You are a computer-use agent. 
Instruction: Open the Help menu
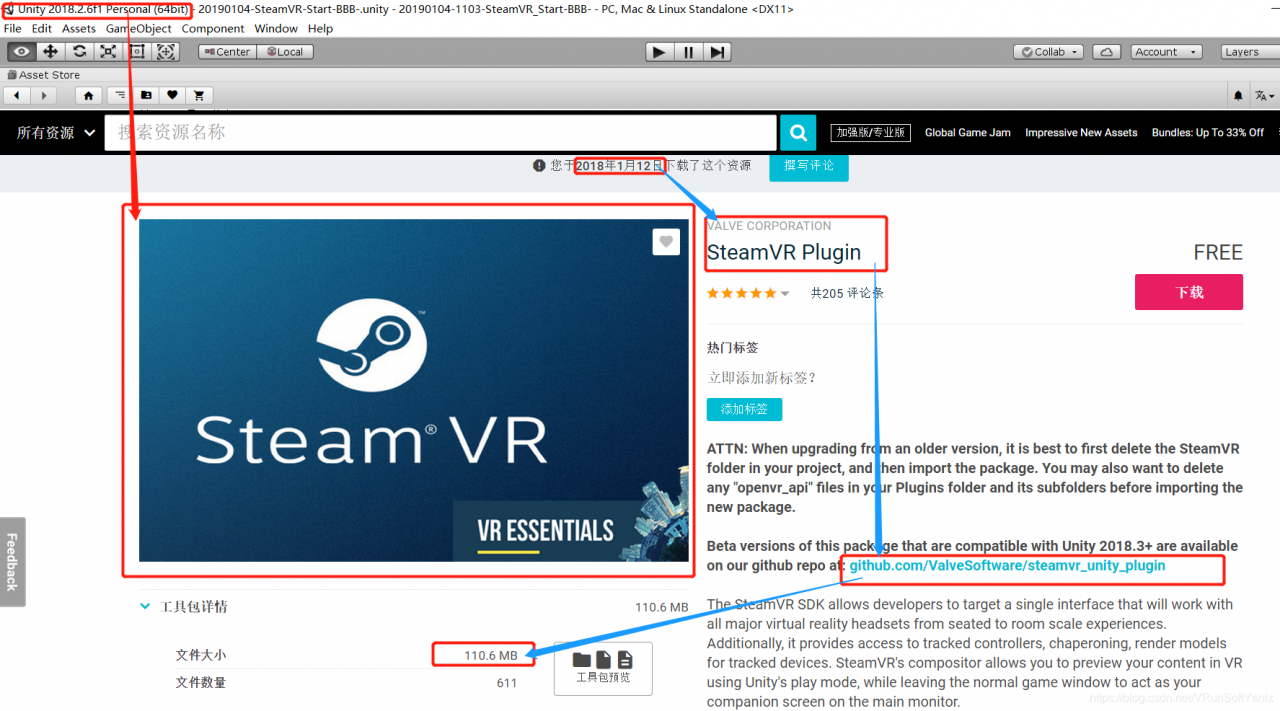(320, 29)
